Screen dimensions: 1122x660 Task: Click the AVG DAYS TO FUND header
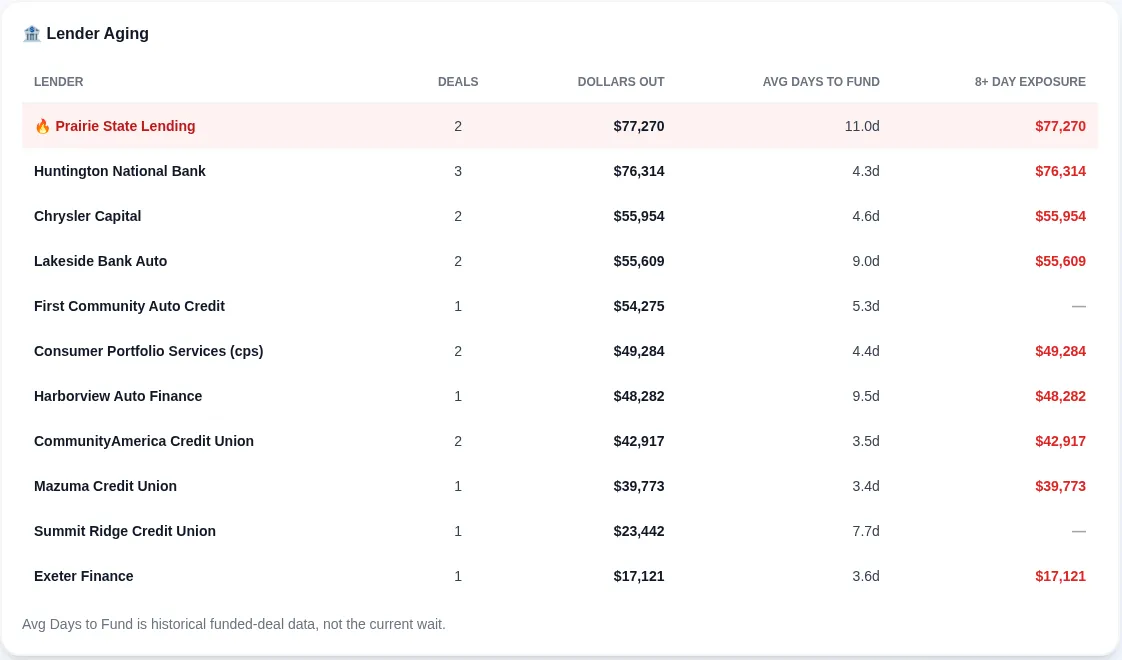821,82
